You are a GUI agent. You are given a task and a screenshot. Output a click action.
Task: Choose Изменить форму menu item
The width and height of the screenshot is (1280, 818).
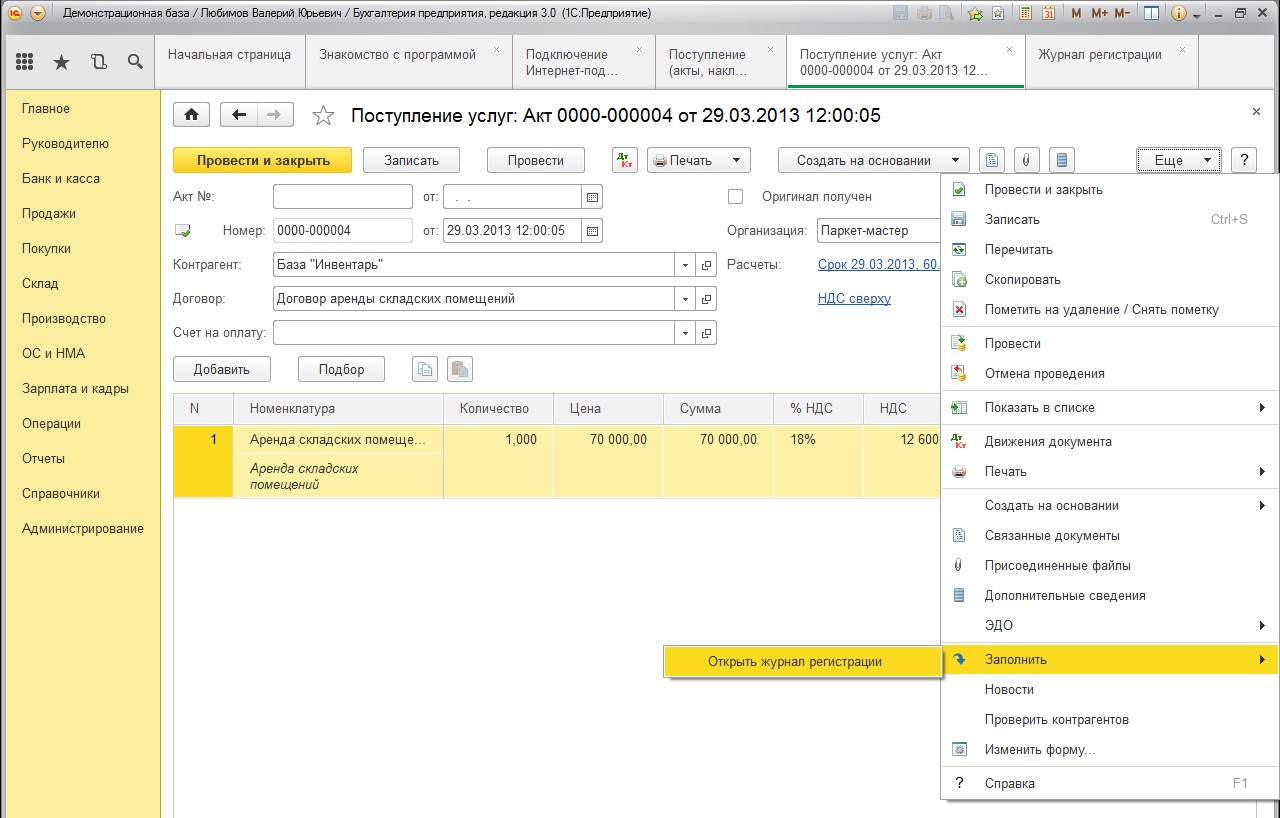(1109, 749)
